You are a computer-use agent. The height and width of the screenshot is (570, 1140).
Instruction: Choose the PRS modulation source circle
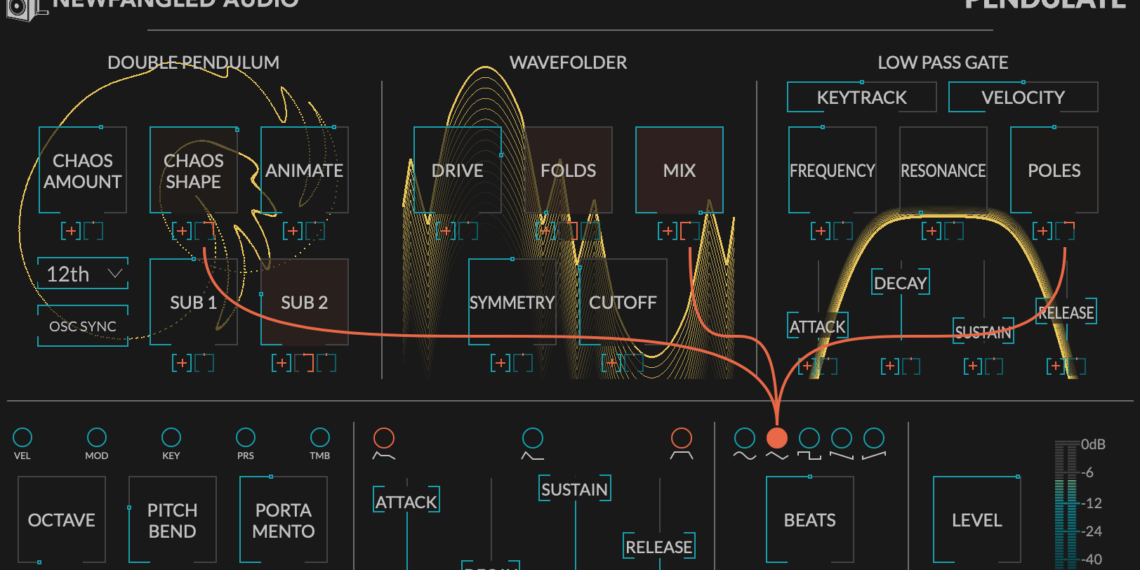[x=246, y=437]
